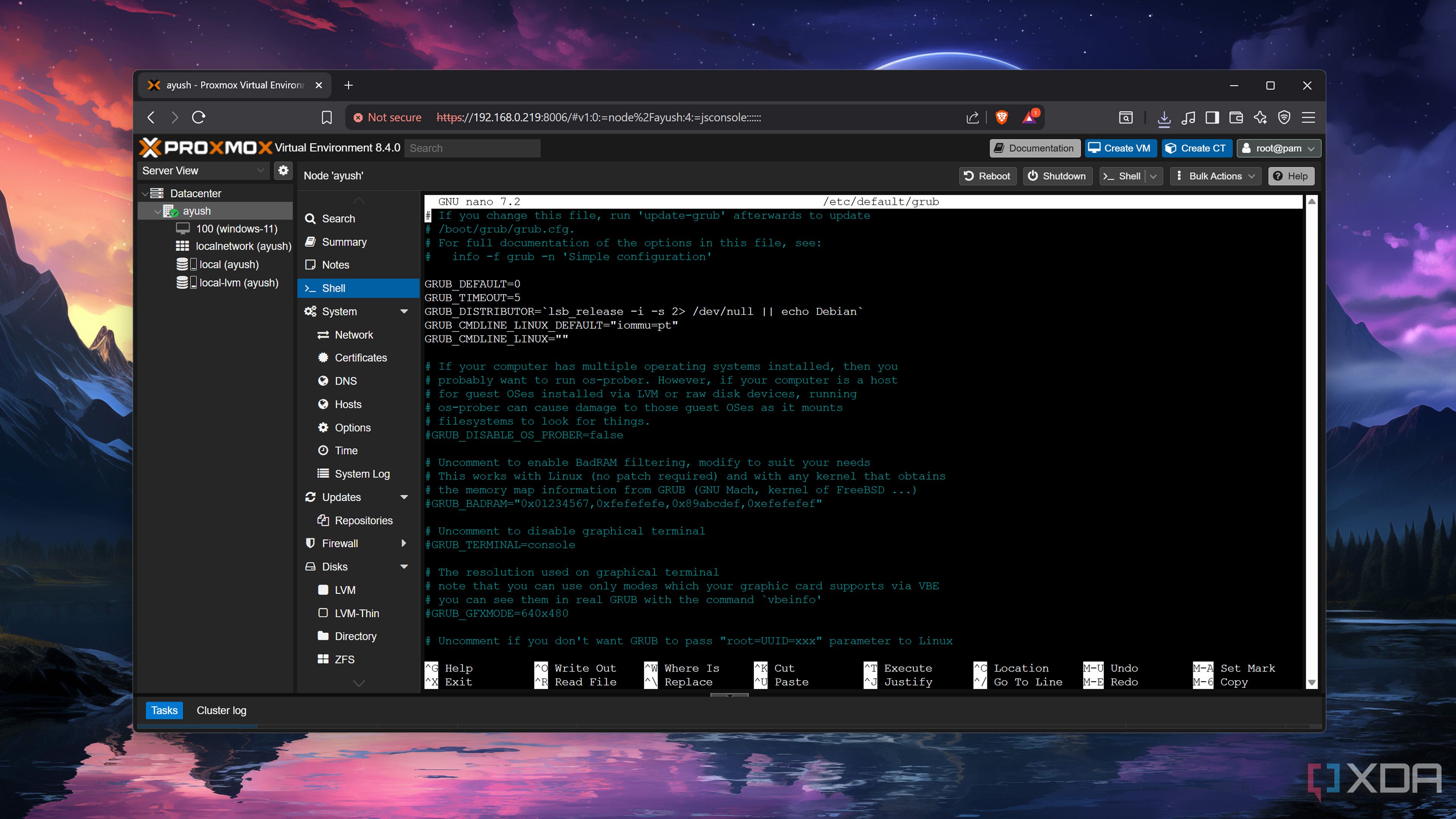
Task: Collapse the System submenu arrow
Action: pyautogui.click(x=404, y=311)
